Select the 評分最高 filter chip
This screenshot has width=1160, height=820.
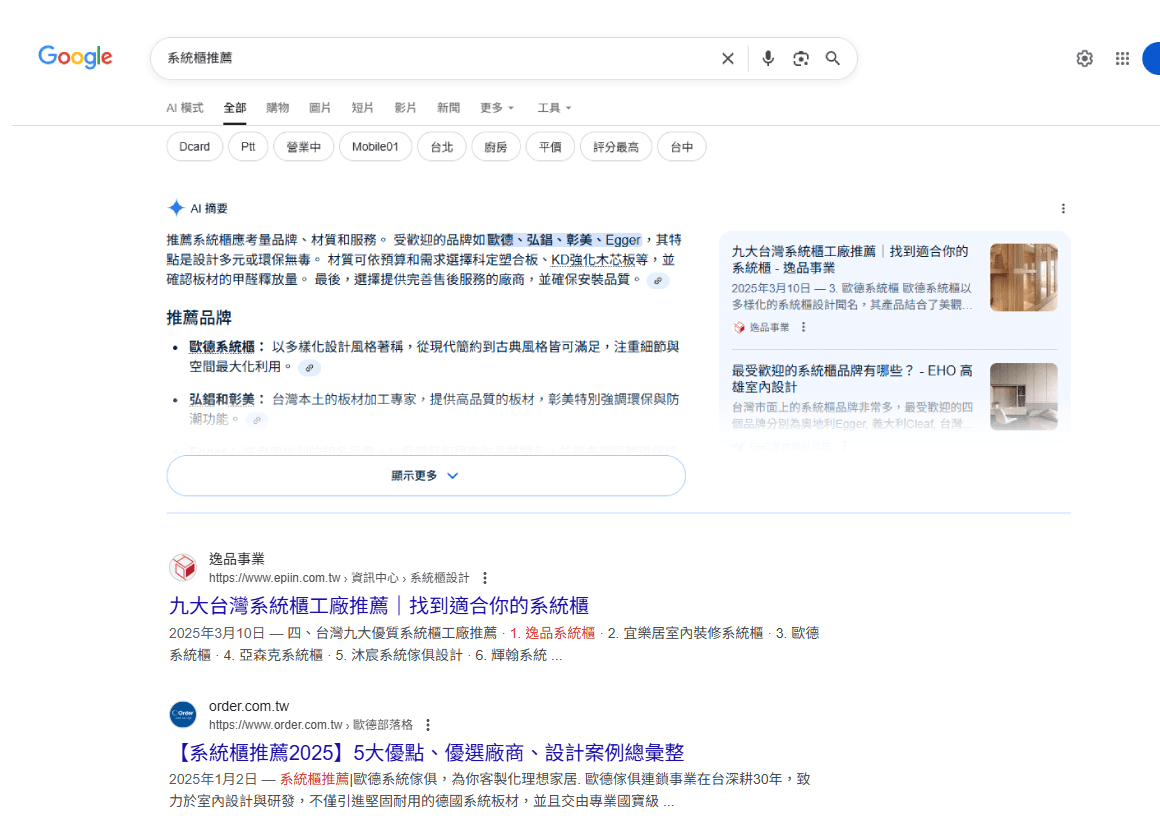pyautogui.click(x=616, y=147)
